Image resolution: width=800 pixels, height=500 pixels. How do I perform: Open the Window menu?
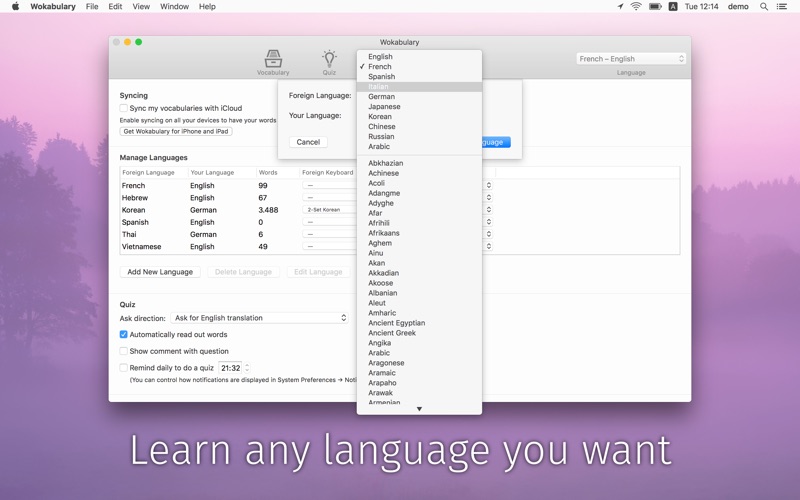[174, 7]
